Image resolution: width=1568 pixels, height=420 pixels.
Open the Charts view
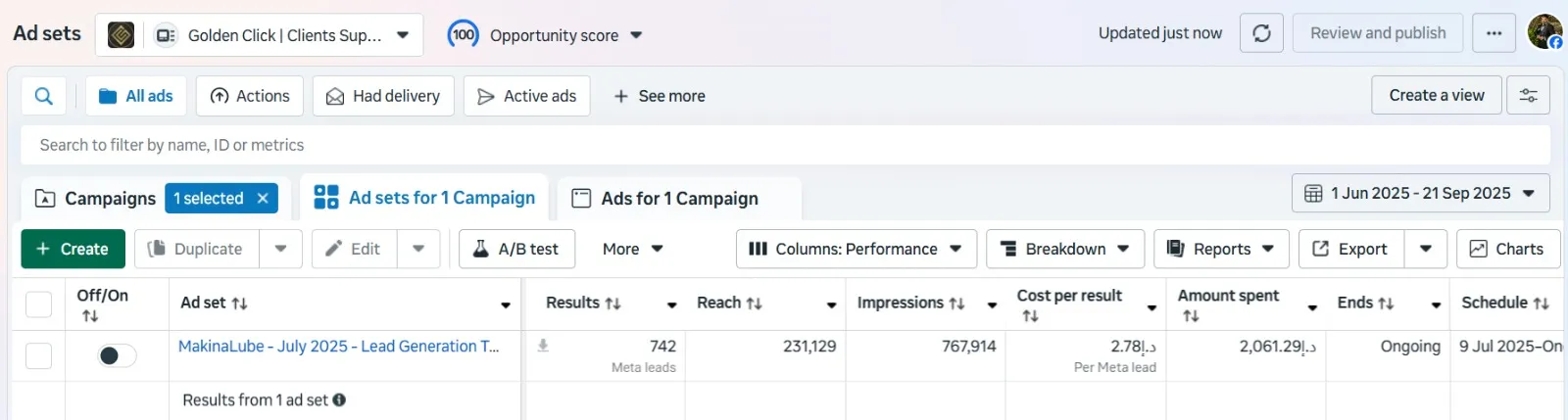(x=1507, y=249)
